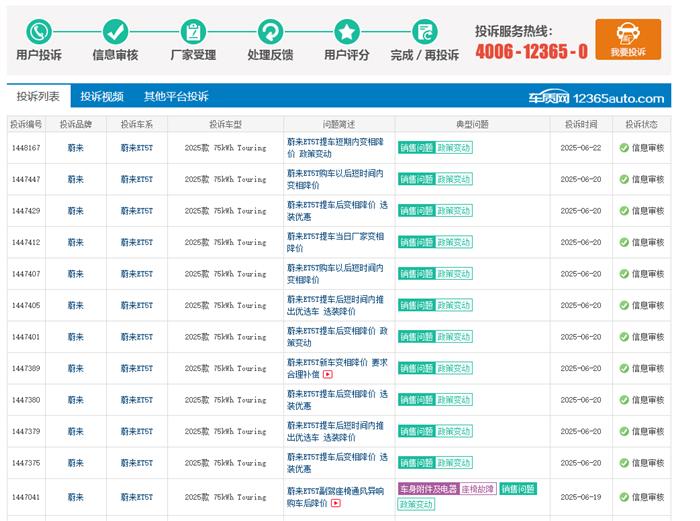Image resolution: width=700 pixels, height=521 pixels.
Task: Click 政策变动 tag in row 1447389
Action: pos(454,368)
